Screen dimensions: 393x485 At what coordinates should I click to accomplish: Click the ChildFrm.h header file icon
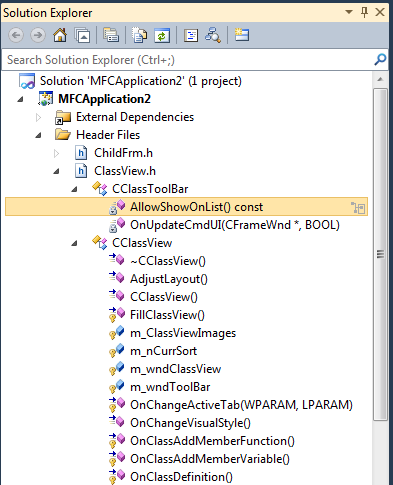pos(81,153)
